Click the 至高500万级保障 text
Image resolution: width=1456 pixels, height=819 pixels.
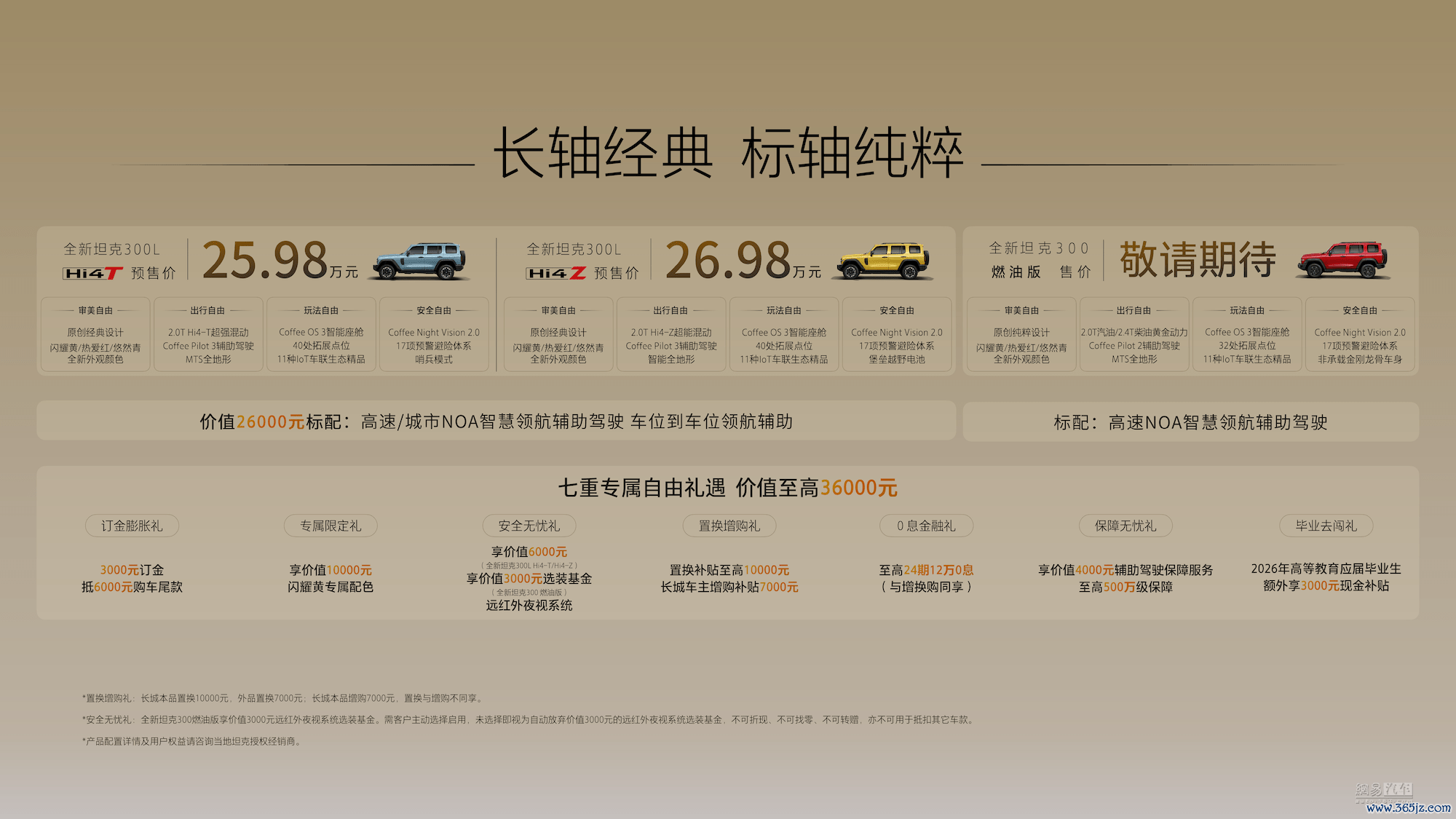(x=1125, y=587)
